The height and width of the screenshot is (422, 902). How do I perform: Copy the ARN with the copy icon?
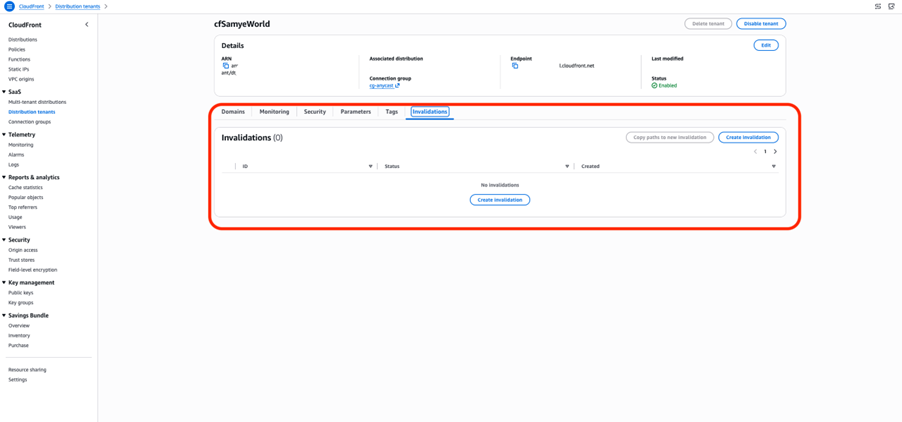[225, 66]
